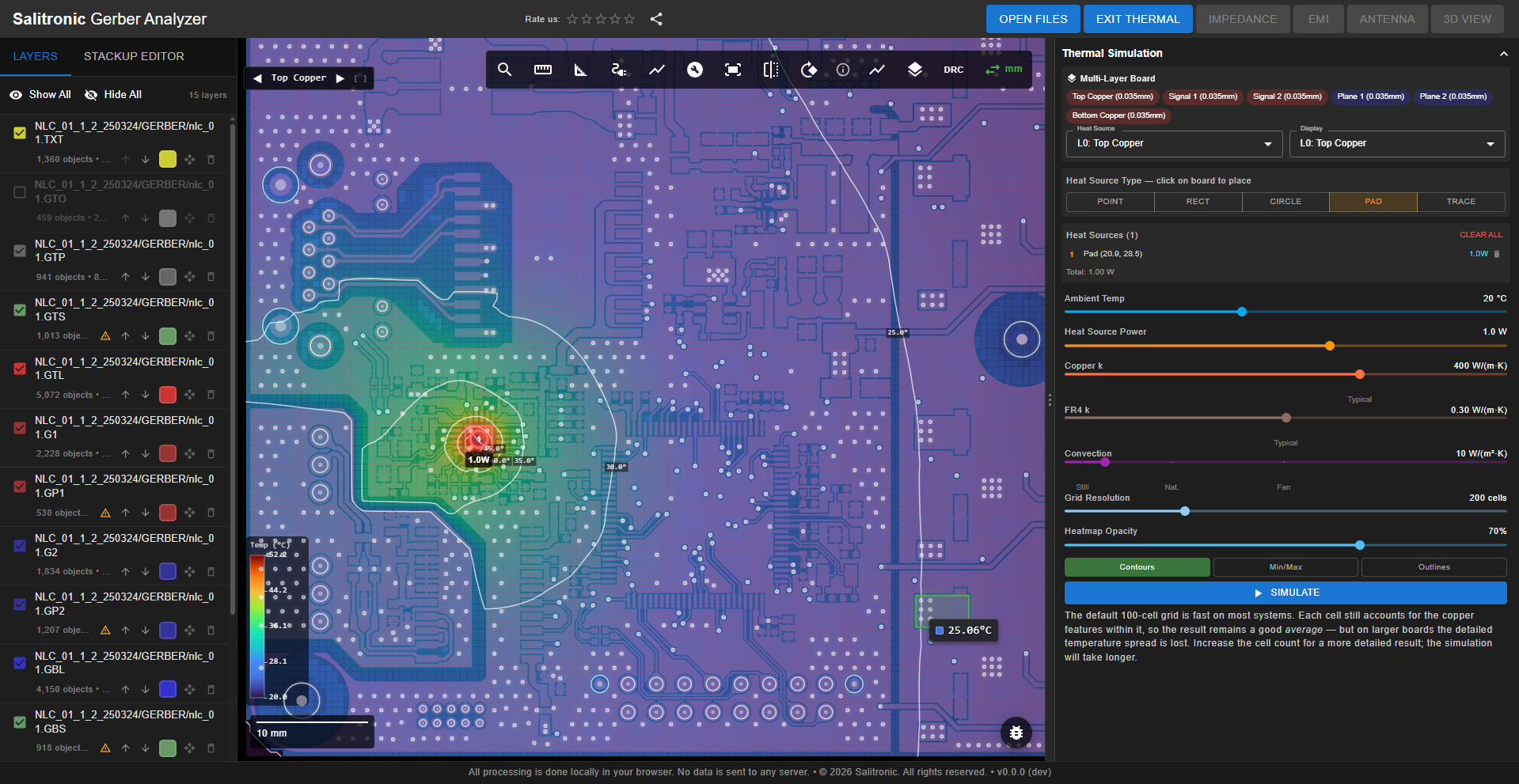The width and height of the screenshot is (1519, 784).
Task: Click EXIT THERMAL button
Action: pos(1137,19)
